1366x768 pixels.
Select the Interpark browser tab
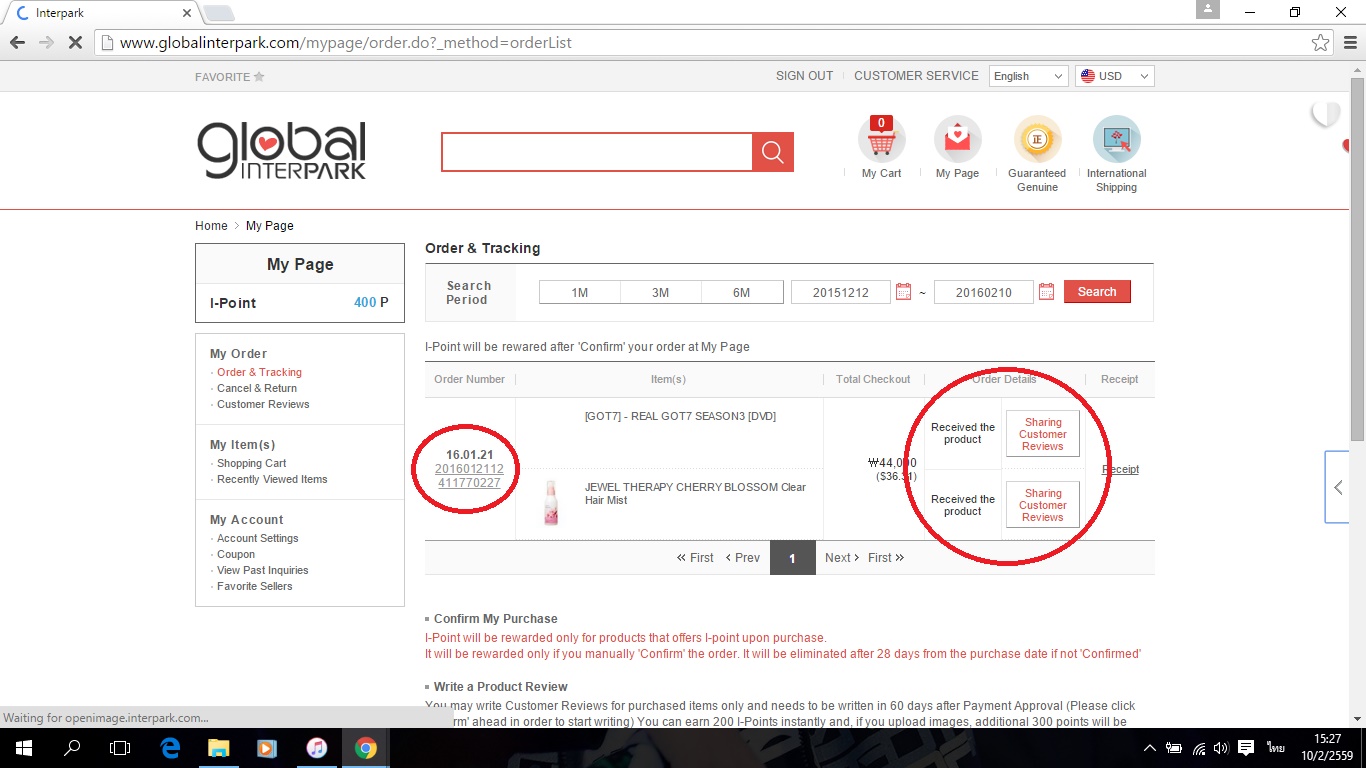(x=100, y=13)
